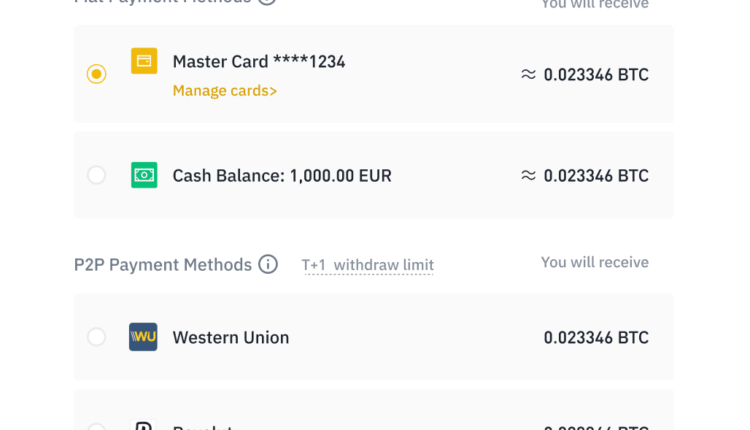This screenshot has height=430, width=750.
Task: Click the BTC amount in the Cash Balance row
Action: pos(596,175)
